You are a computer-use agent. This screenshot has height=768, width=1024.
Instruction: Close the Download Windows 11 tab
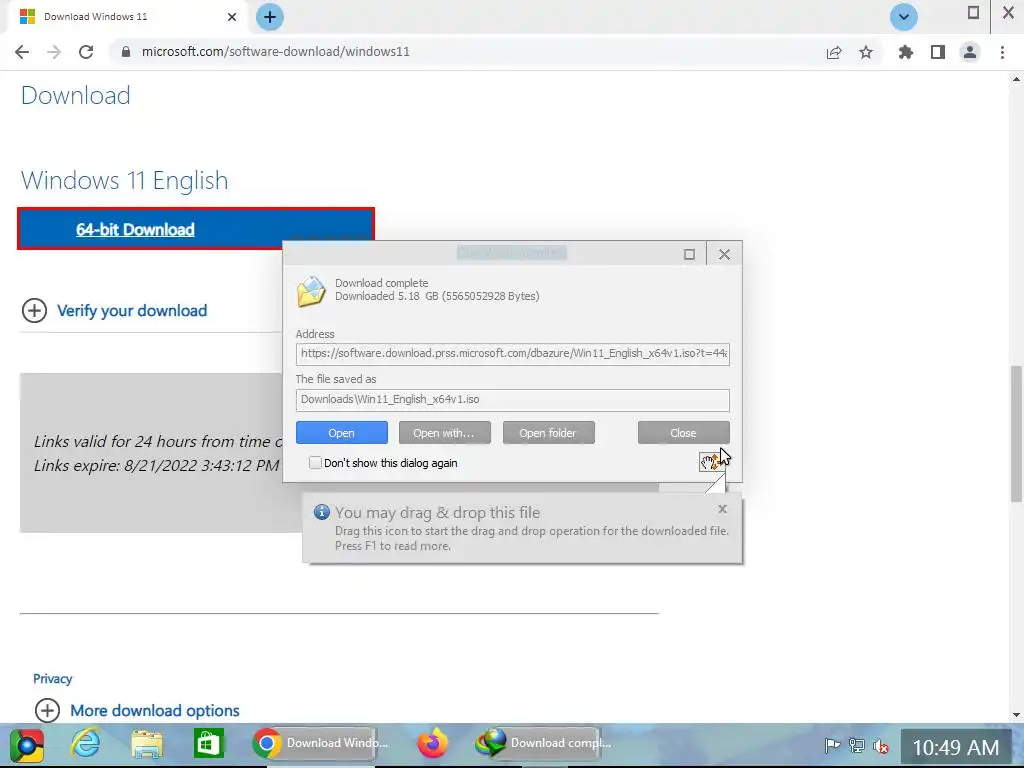(x=232, y=17)
